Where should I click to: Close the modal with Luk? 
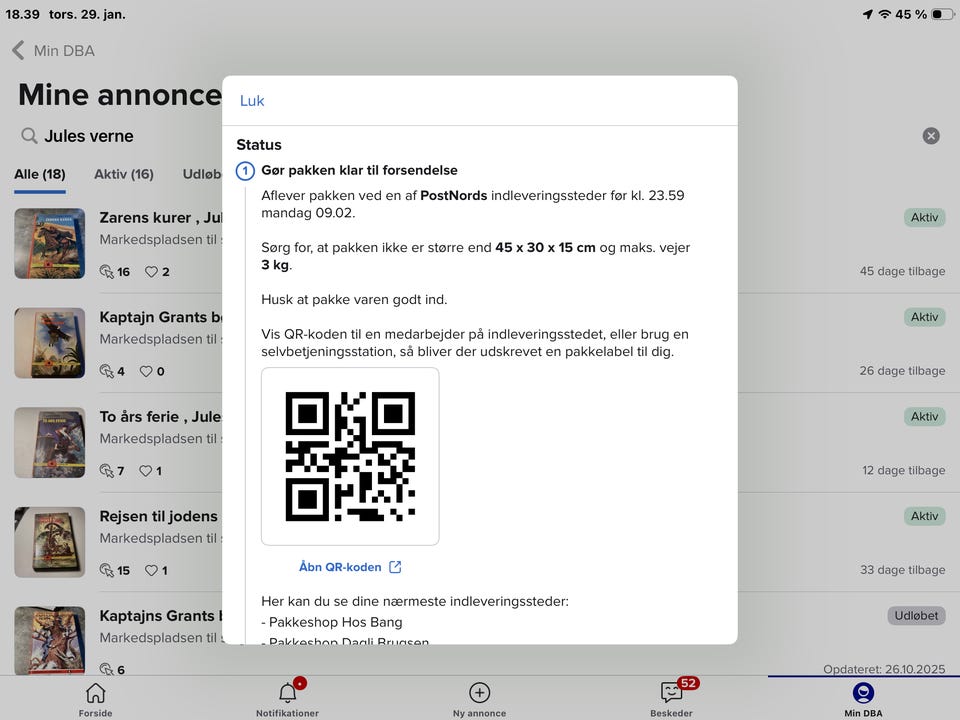(252, 101)
